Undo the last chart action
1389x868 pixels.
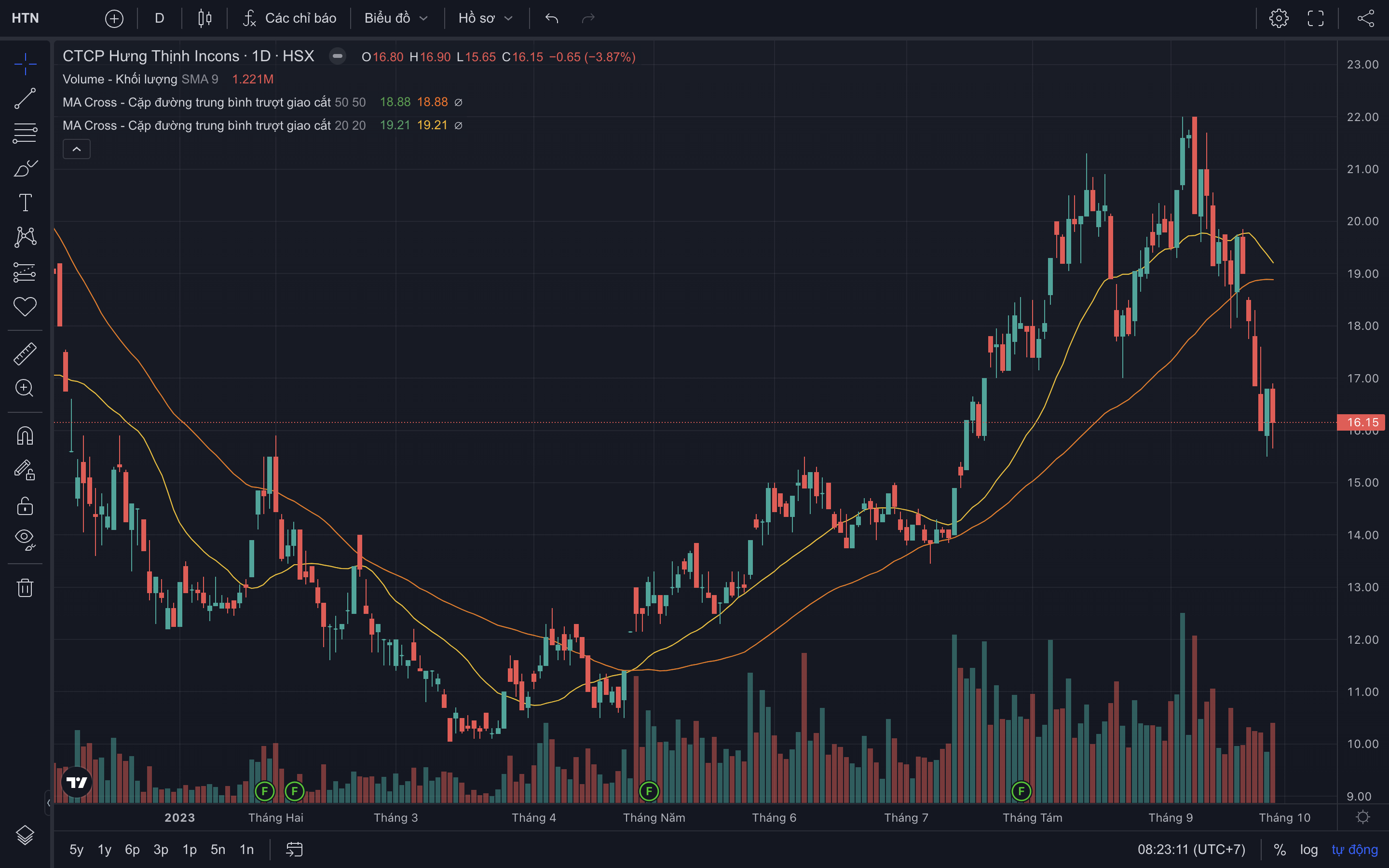click(x=552, y=18)
